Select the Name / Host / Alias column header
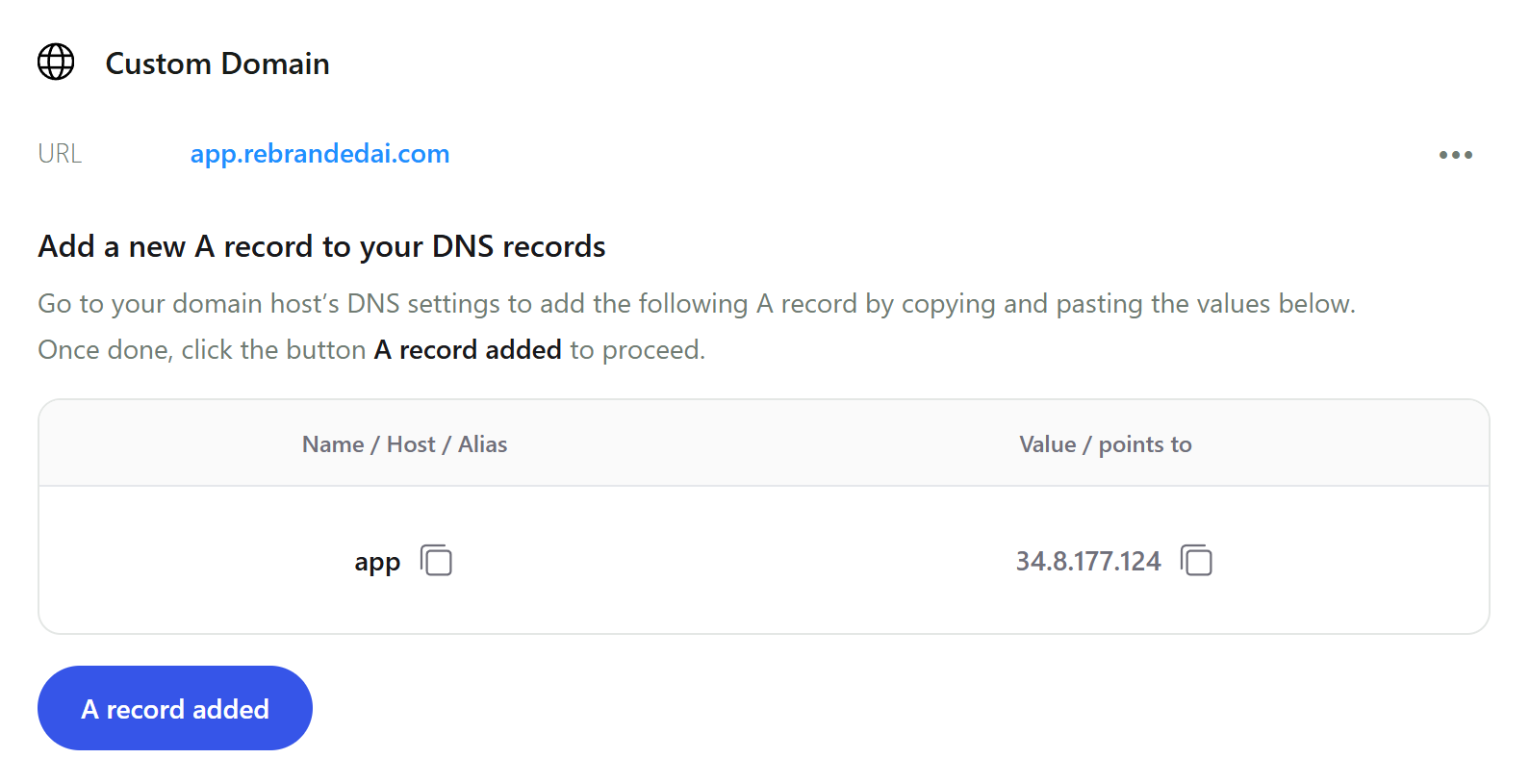 [404, 443]
